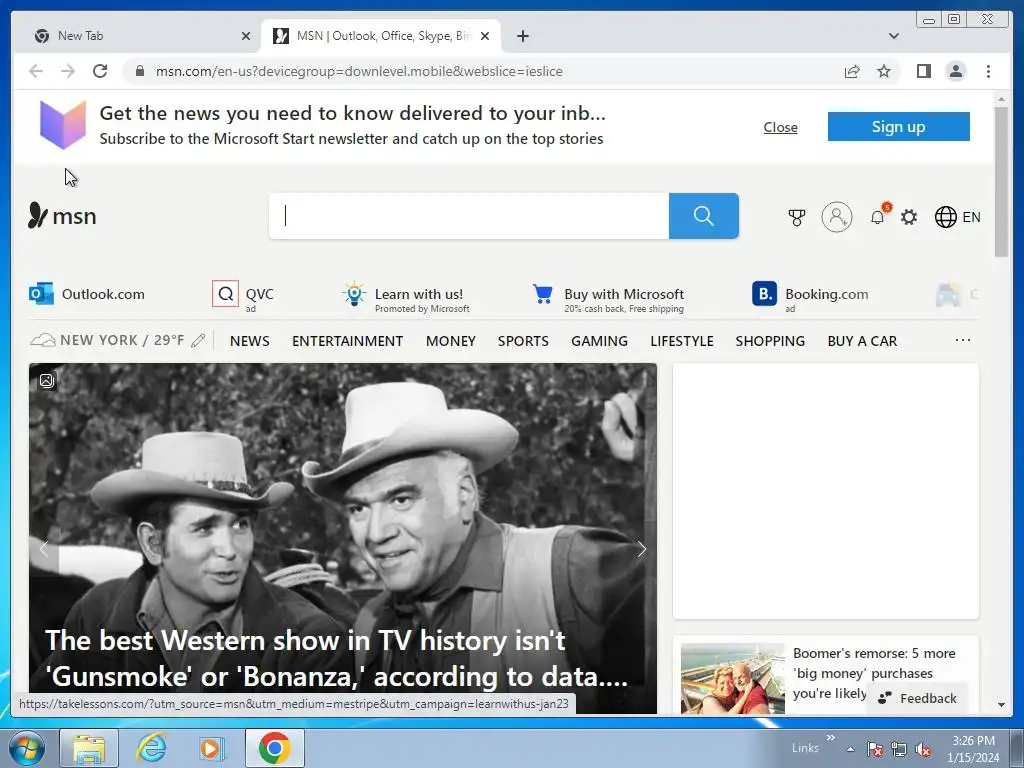Open the SHOPPING section
The width and height of the screenshot is (1024, 768).
[x=770, y=341]
